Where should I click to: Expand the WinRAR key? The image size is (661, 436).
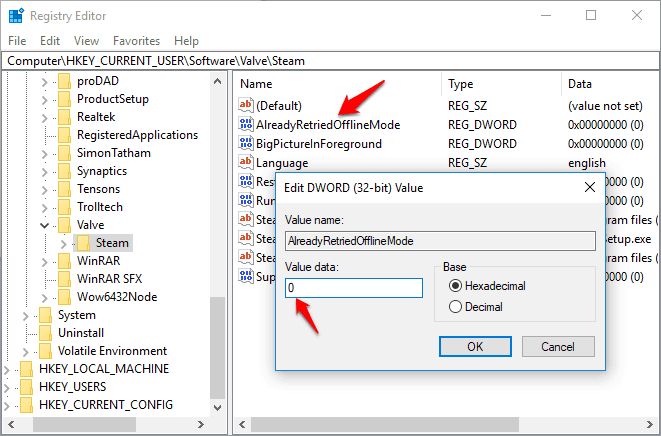click(x=45, y=261)
